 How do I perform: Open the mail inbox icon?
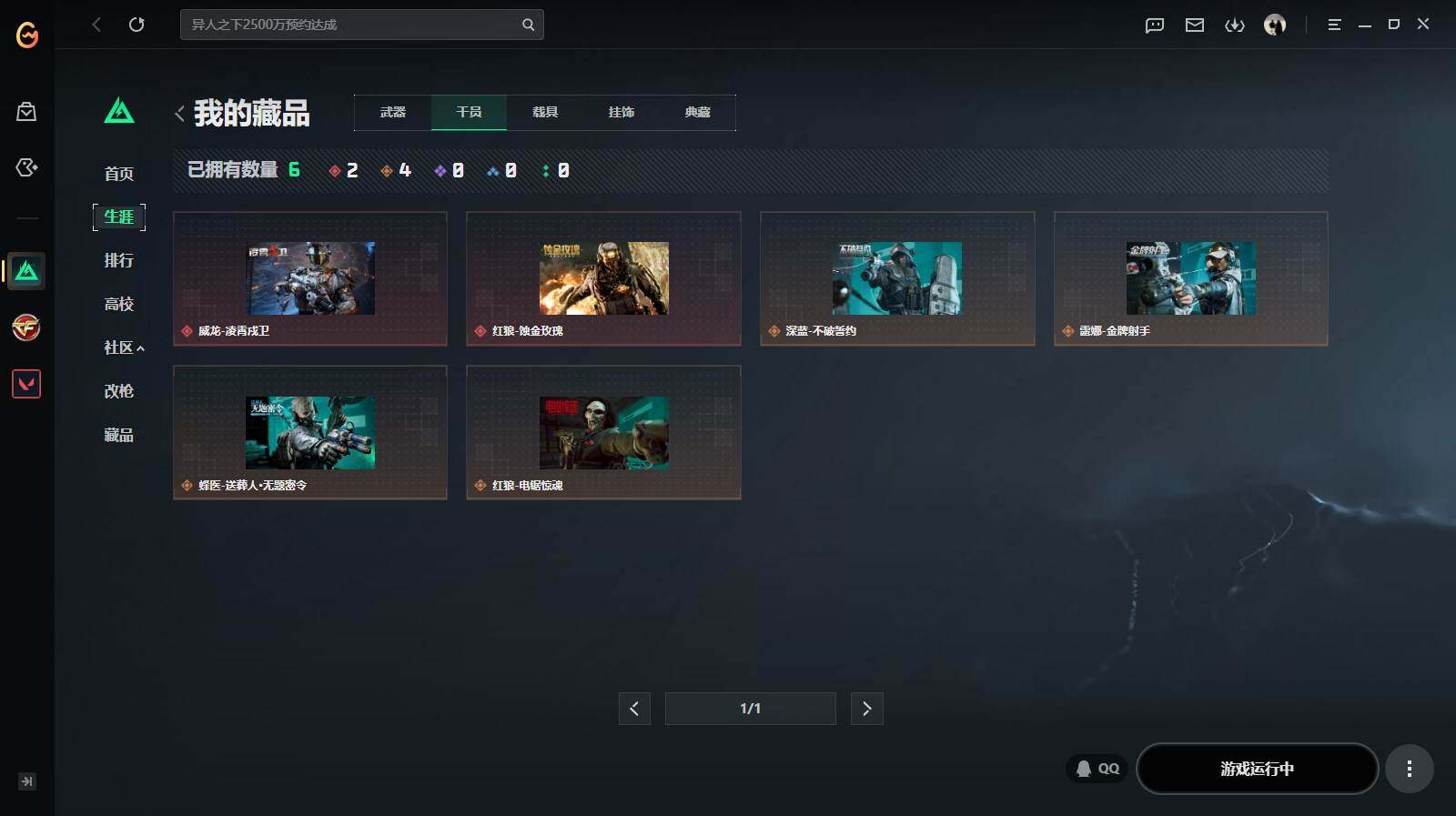click(1195, 25)
